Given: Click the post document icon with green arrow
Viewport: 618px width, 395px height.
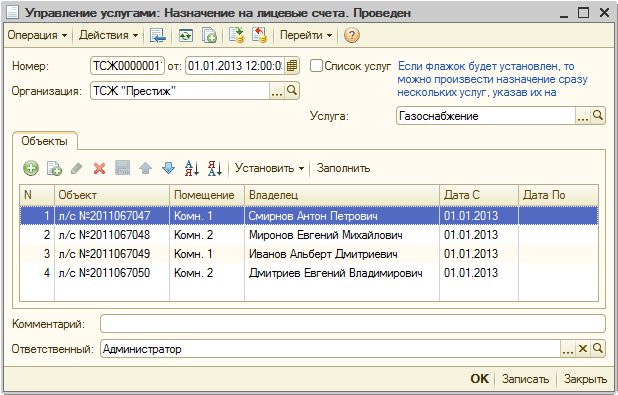Looking at the screenshot, I should pos(236,35).
